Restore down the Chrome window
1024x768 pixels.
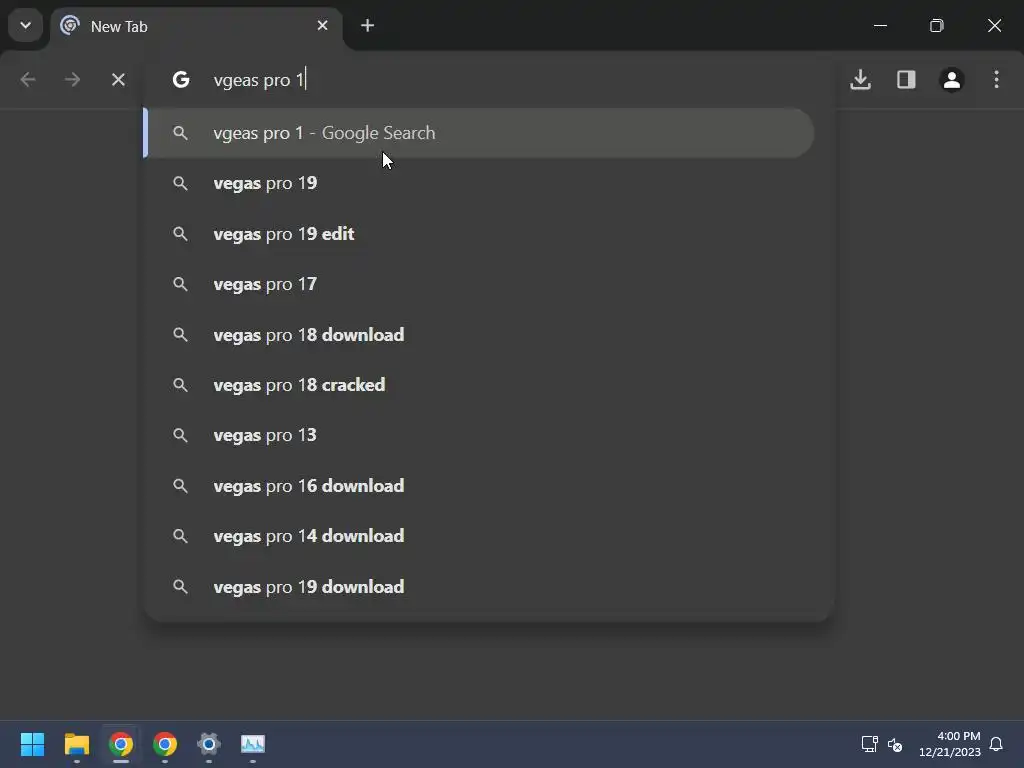coord(937,26)
